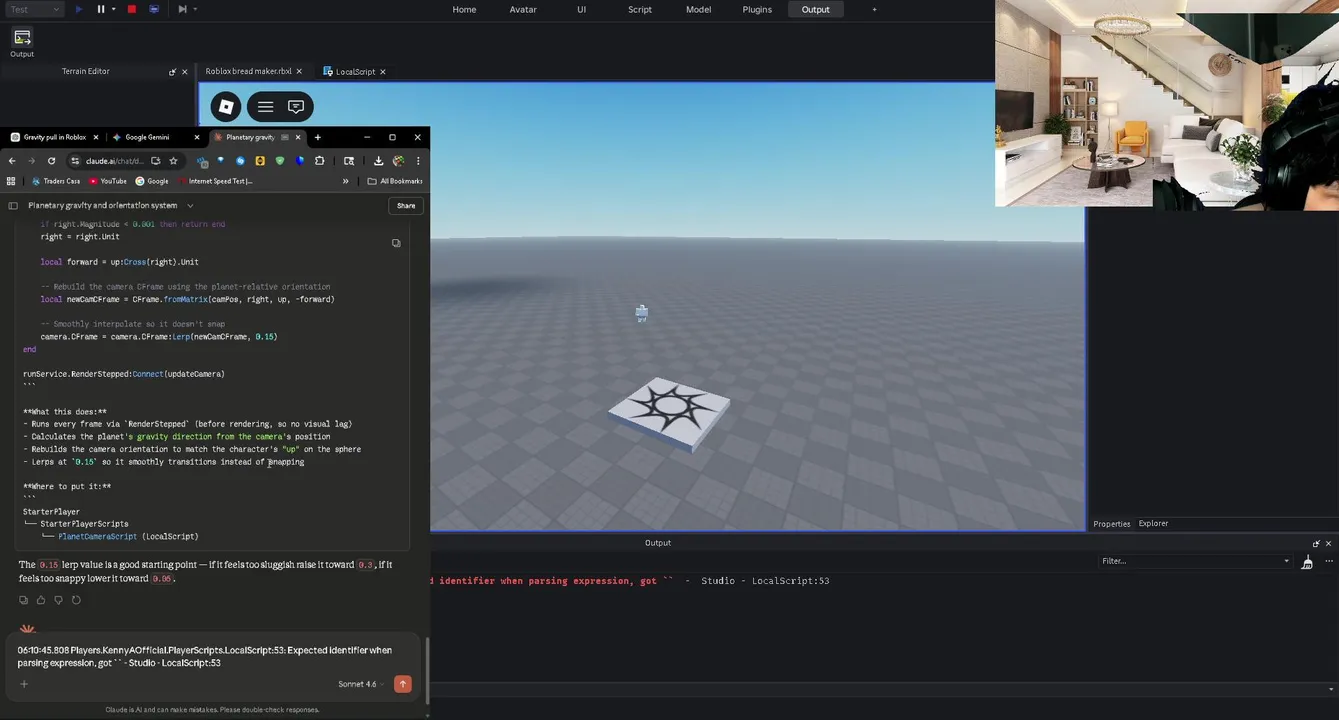The width and height of the screenshot is (1339, 720).
Task: Select the Output ribbon tab
Action: pyautogui.click(x=815, y=9)
